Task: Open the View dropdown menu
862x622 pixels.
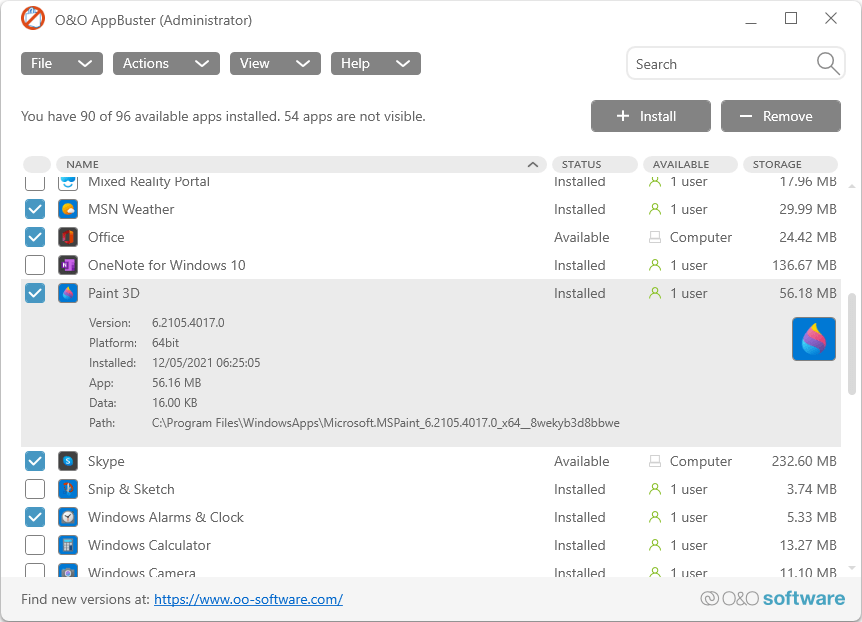Action: click(x=275, y=63)
